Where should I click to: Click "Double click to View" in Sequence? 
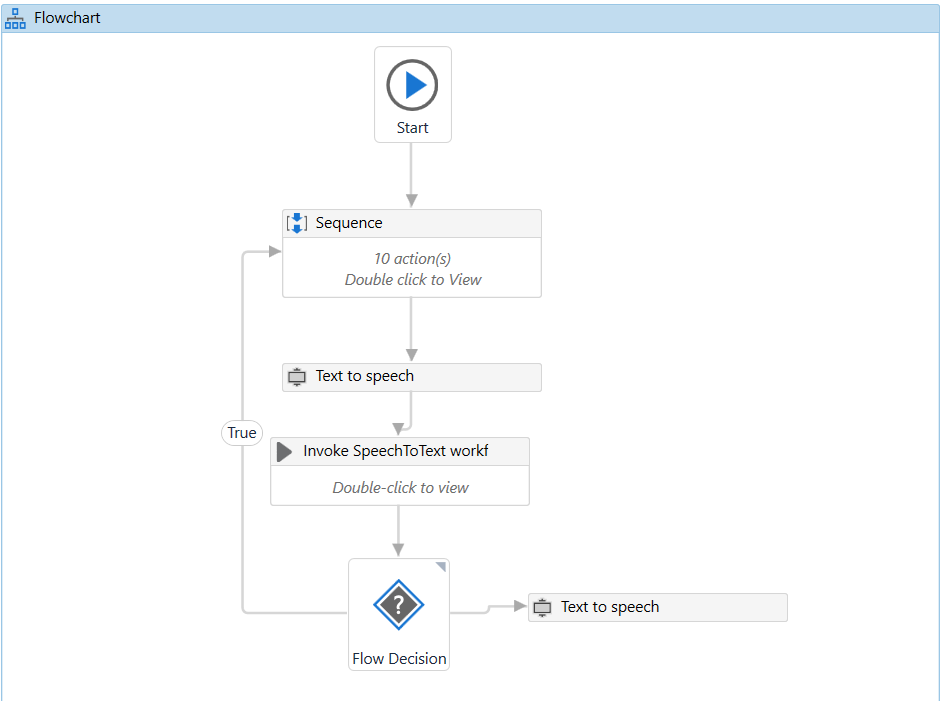pos(412,280)
